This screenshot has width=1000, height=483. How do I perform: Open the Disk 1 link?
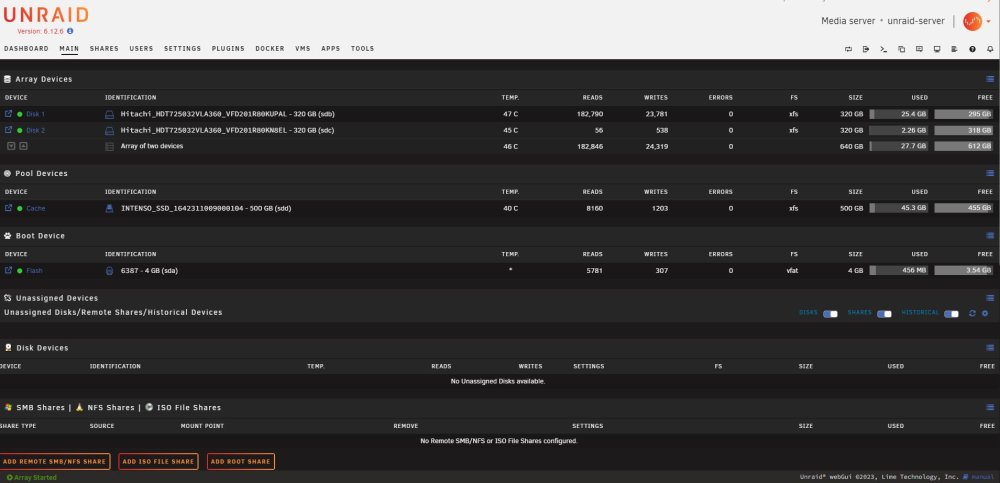point(35,114)
